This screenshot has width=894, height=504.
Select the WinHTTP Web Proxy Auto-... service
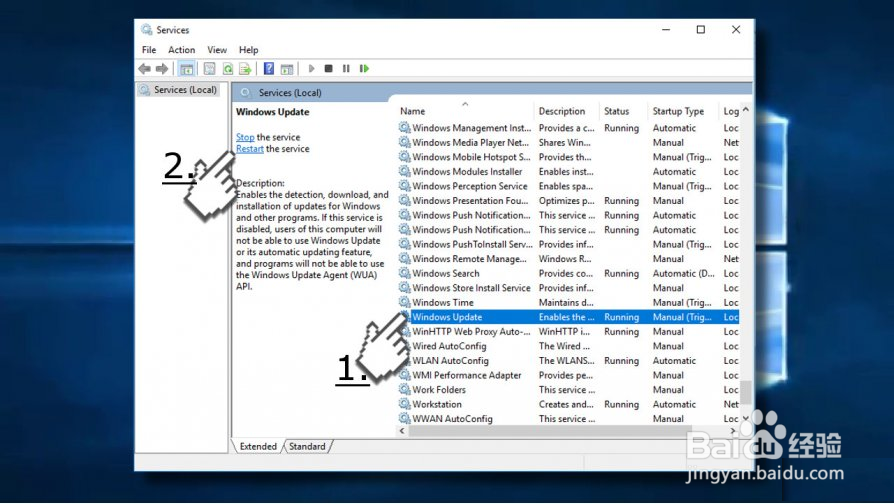(x=568, y=332)
